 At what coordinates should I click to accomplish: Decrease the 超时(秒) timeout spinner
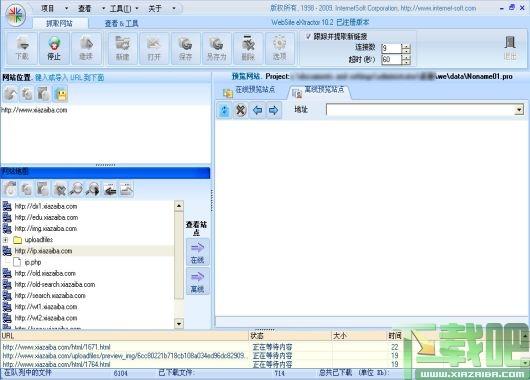coord(406,62)
